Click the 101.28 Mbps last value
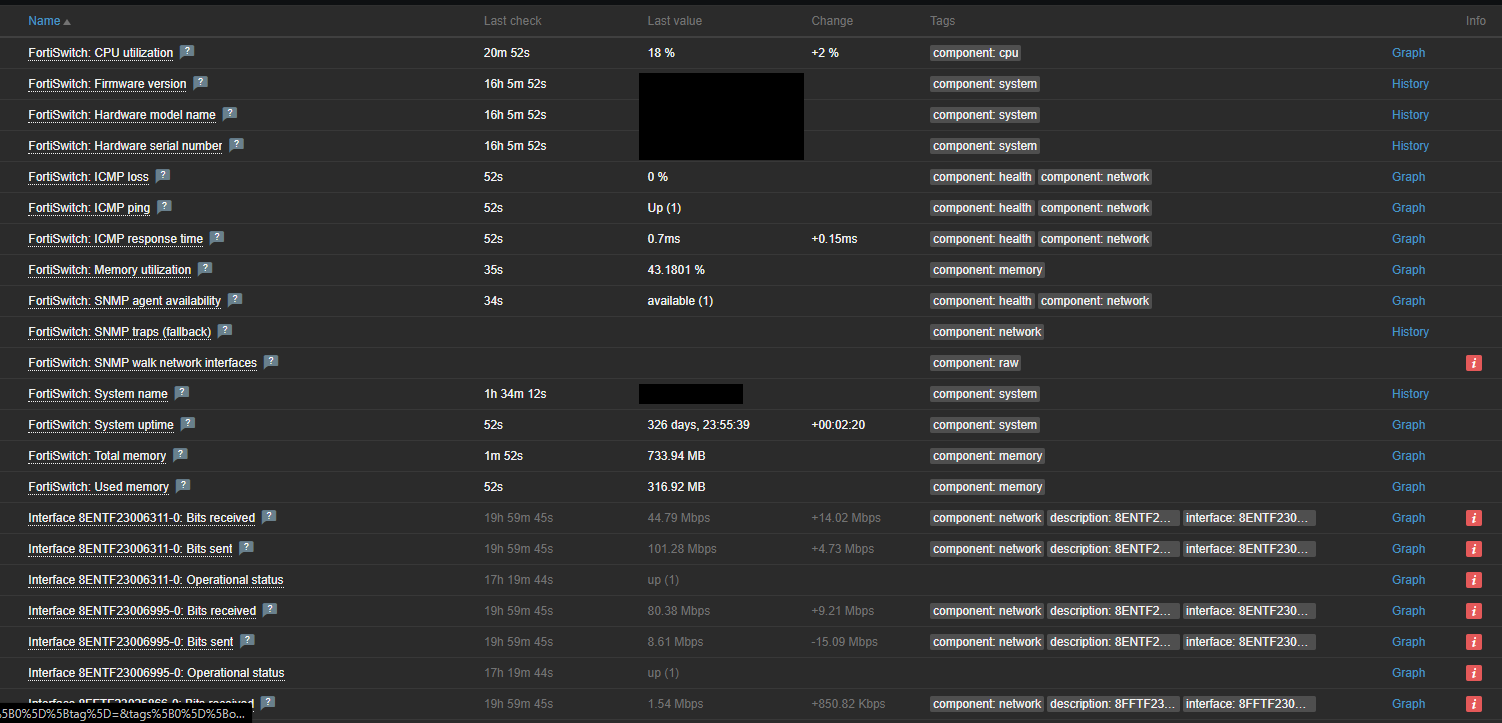The image size is (1502, 723). (x=682, y=549)
